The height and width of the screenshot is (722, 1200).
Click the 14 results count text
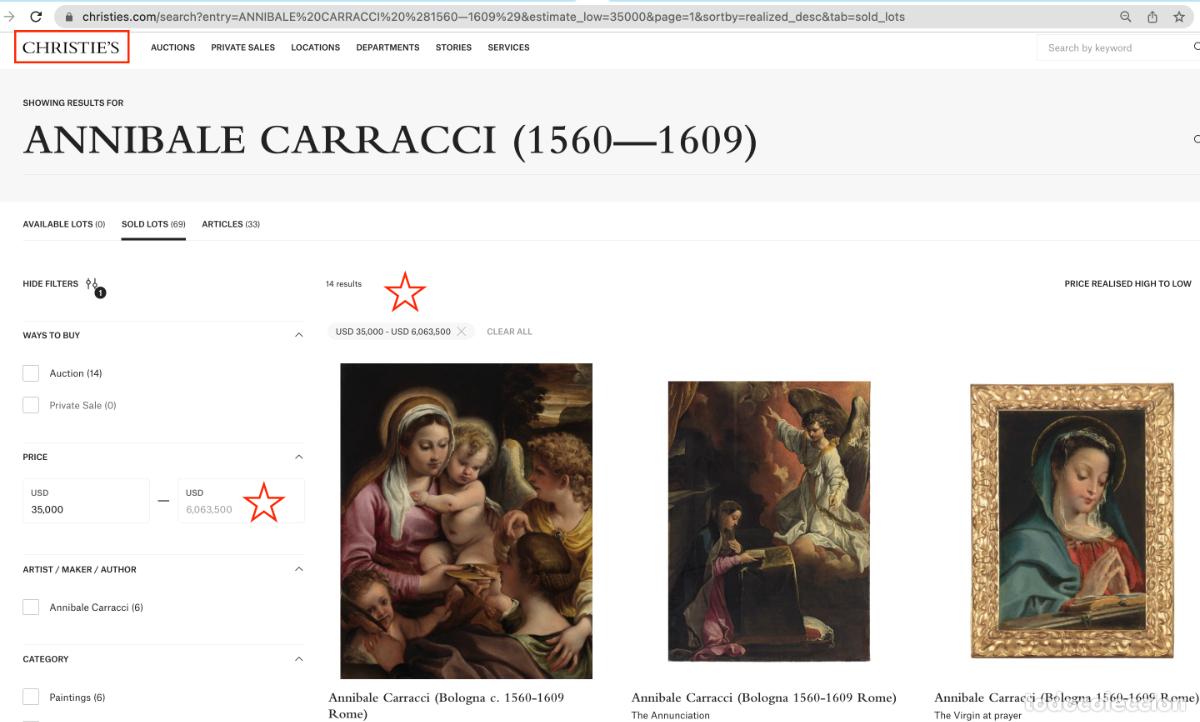[343, 284]
